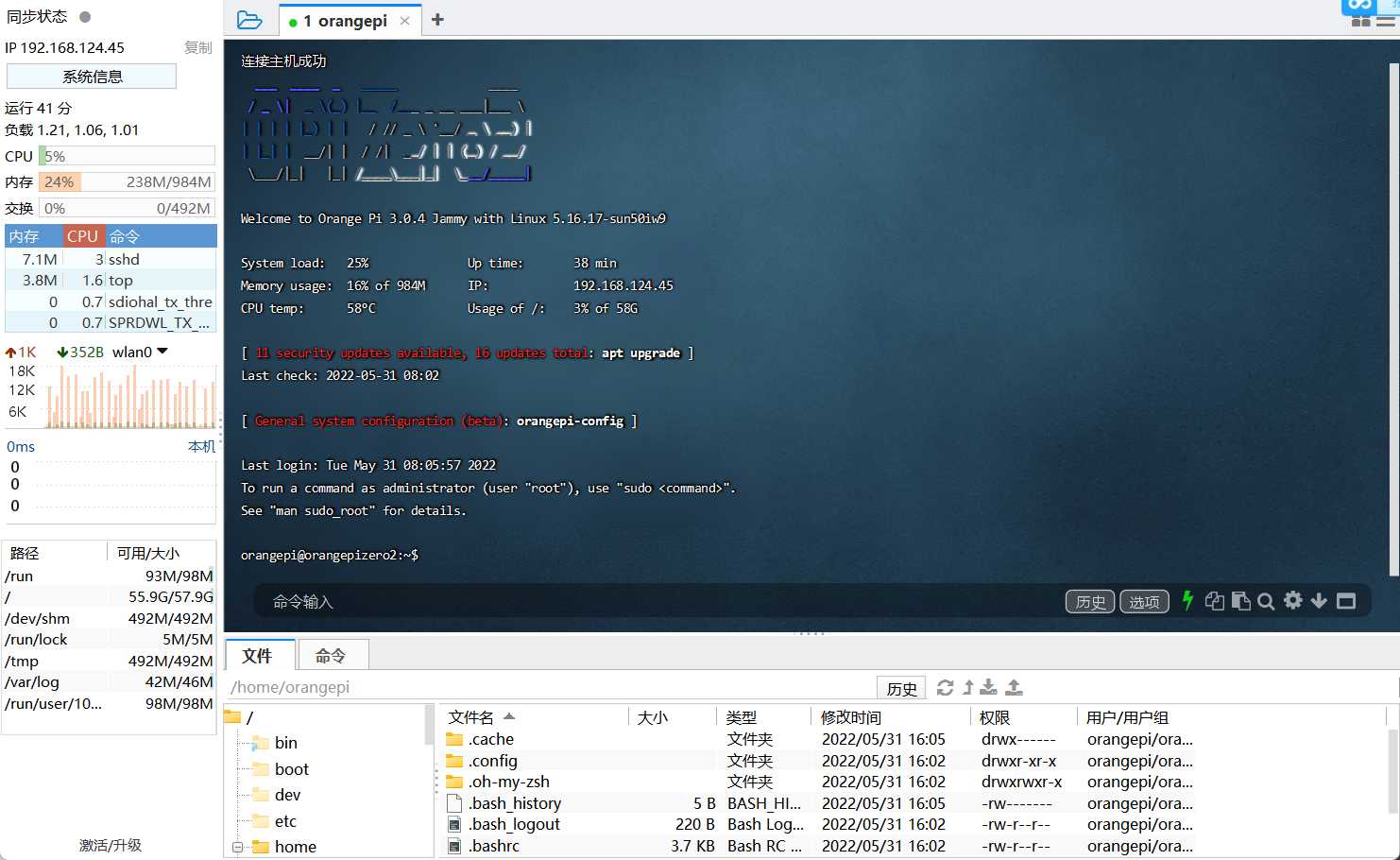Sort processes by 内存 column
This screenshot has height=860, width=1400.
pyautogui.click(x=33, y=236)
